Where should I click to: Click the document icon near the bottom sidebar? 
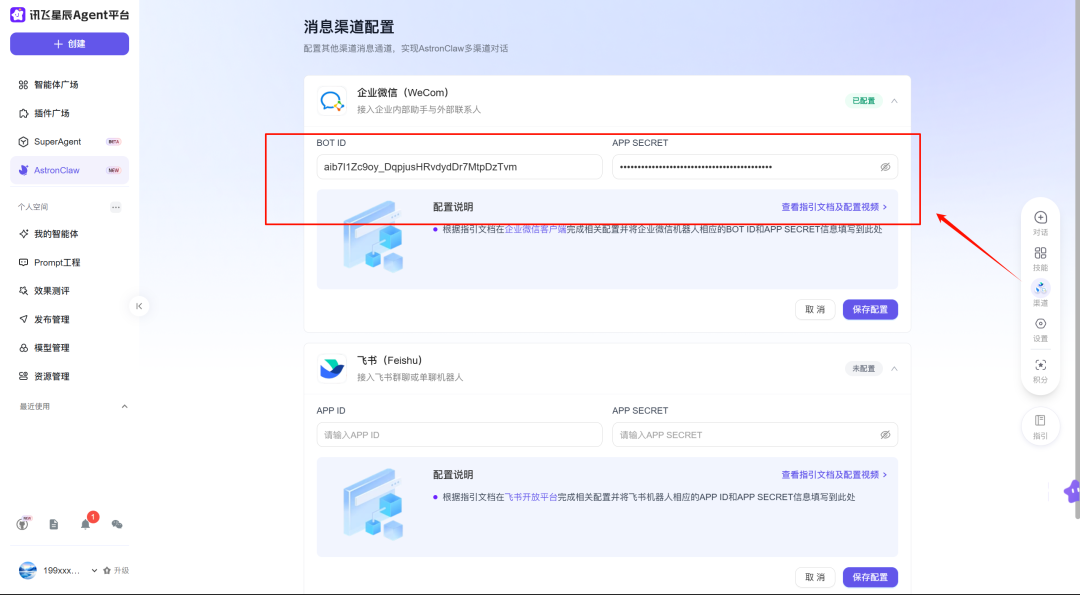coord(53,523)
